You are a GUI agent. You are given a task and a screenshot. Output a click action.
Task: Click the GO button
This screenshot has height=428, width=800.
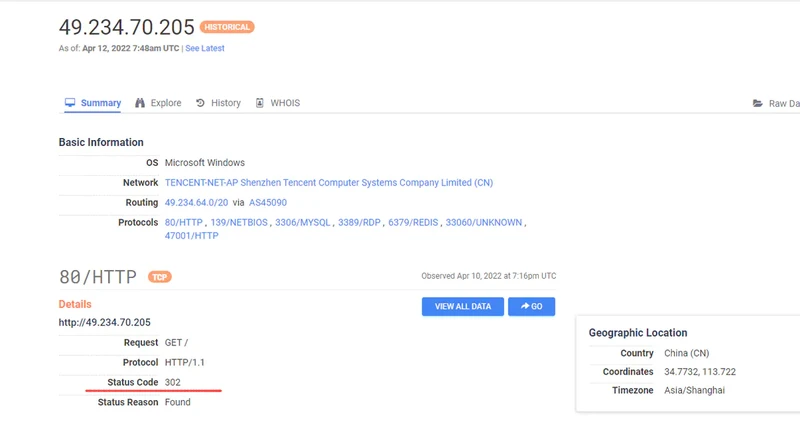click(532, 307)
